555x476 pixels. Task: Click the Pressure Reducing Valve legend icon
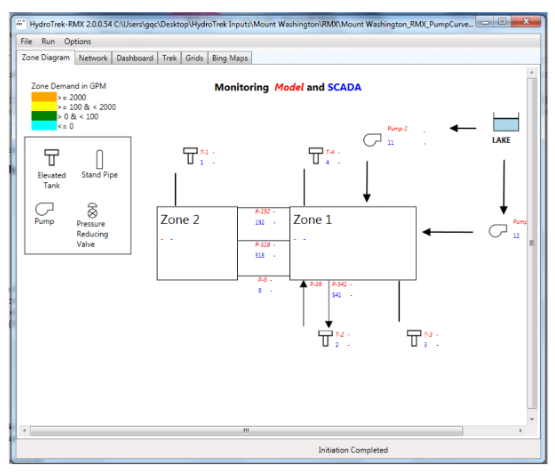tap(92, 210)
